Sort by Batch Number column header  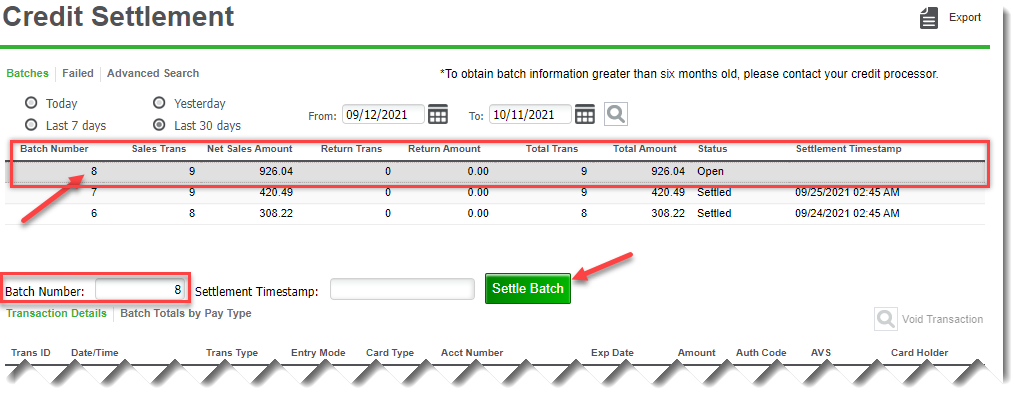(x=55, y=149)
